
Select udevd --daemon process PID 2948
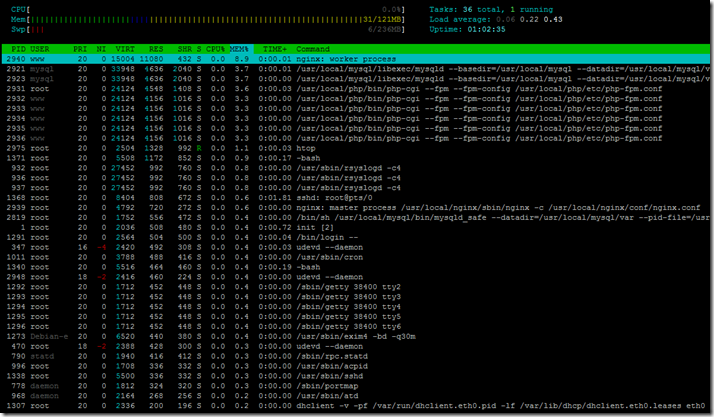356,277
